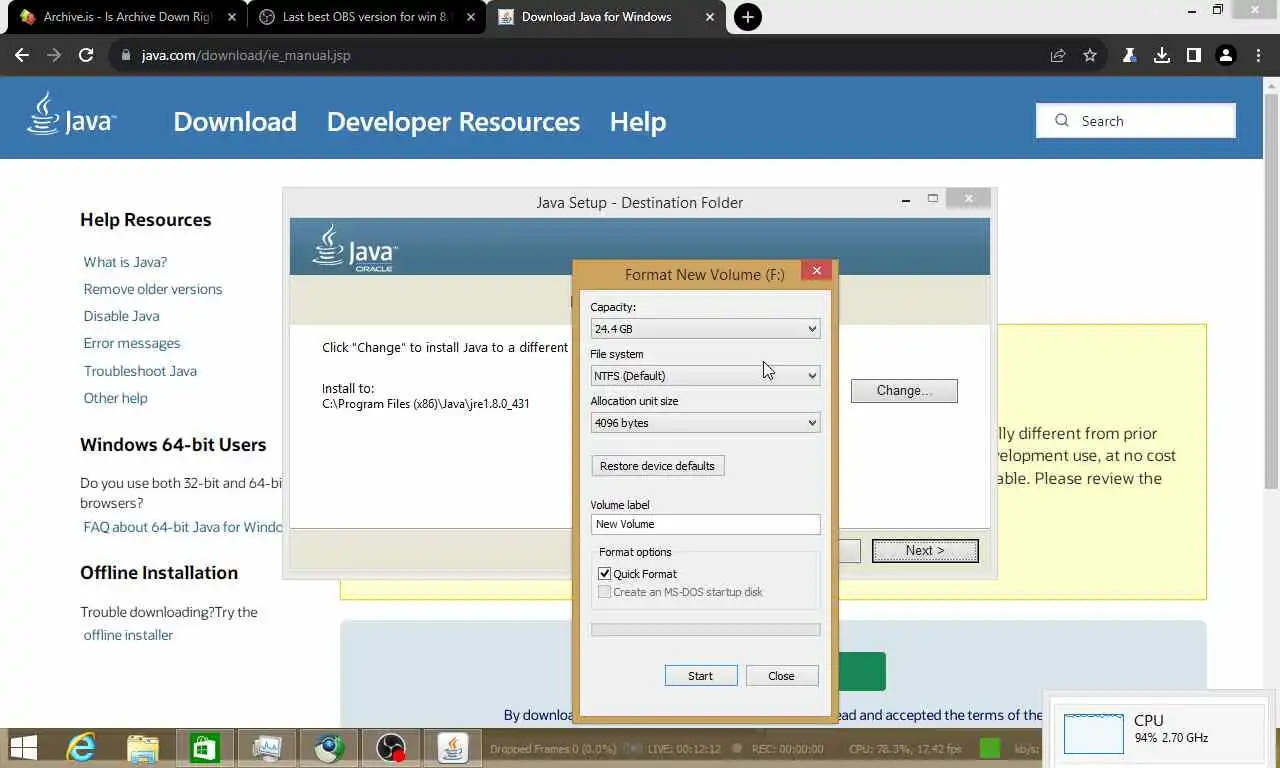Toggle the Quick Format checkbox

[x=604, y=574]
